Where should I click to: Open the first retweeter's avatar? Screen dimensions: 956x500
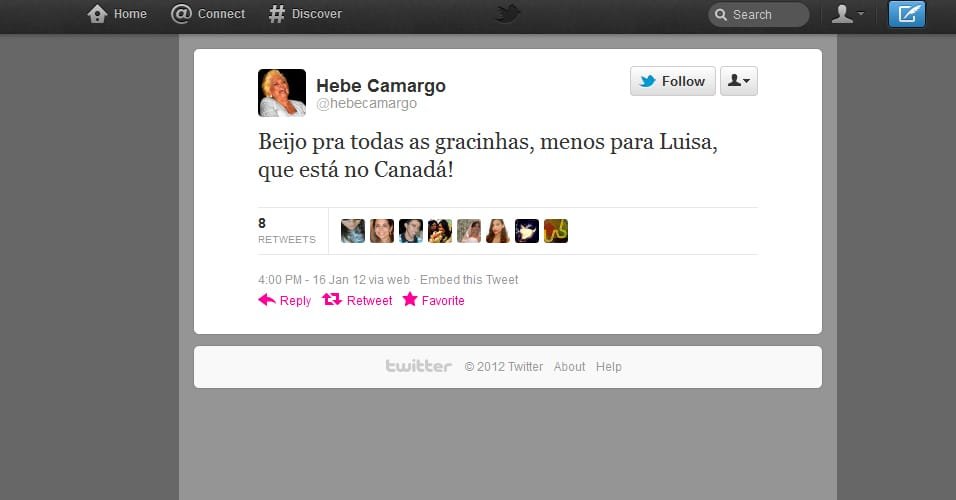(352, 231)
